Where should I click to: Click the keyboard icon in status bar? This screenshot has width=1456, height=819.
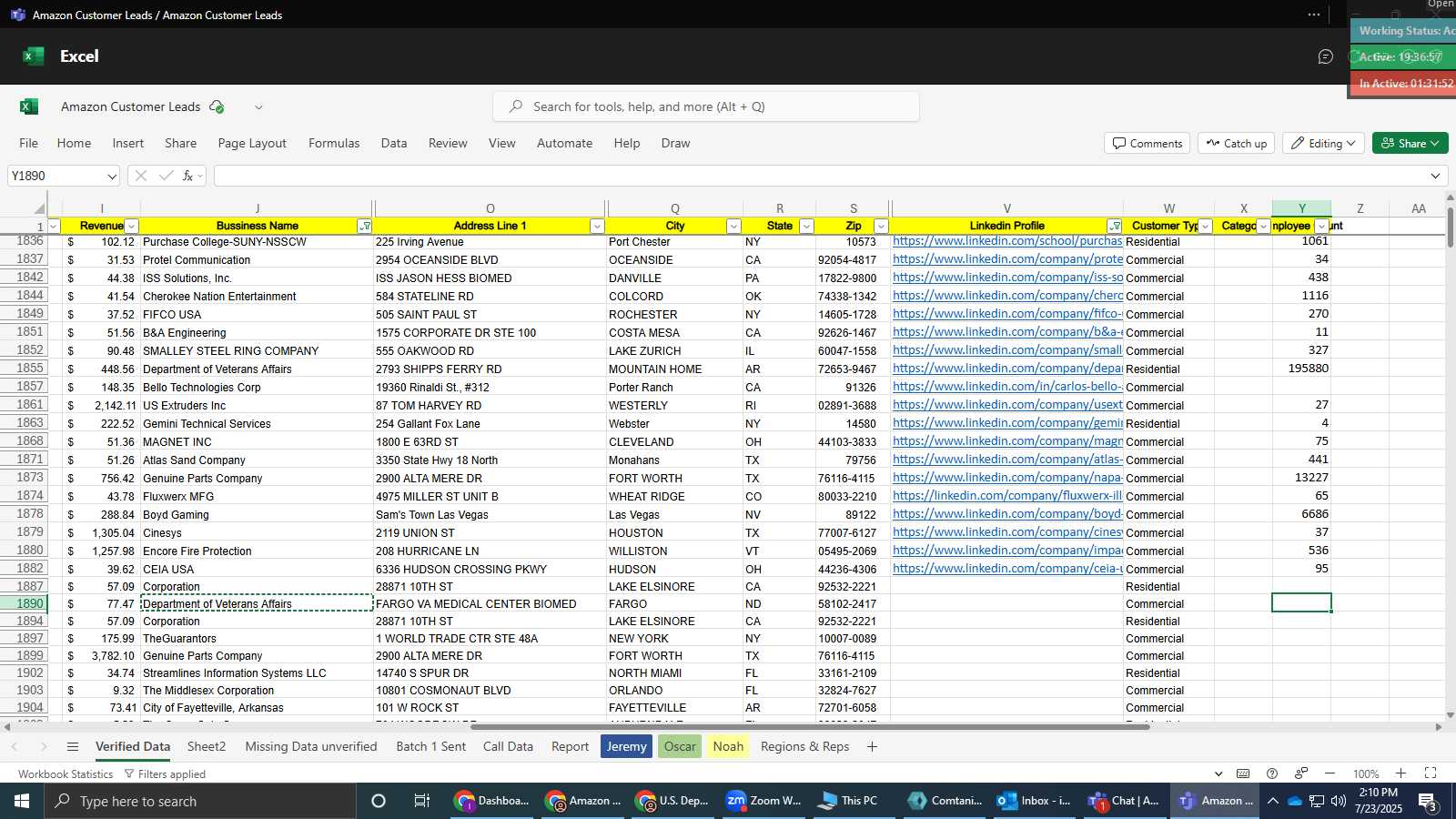pyautogui.click(x=1243, y=773)
